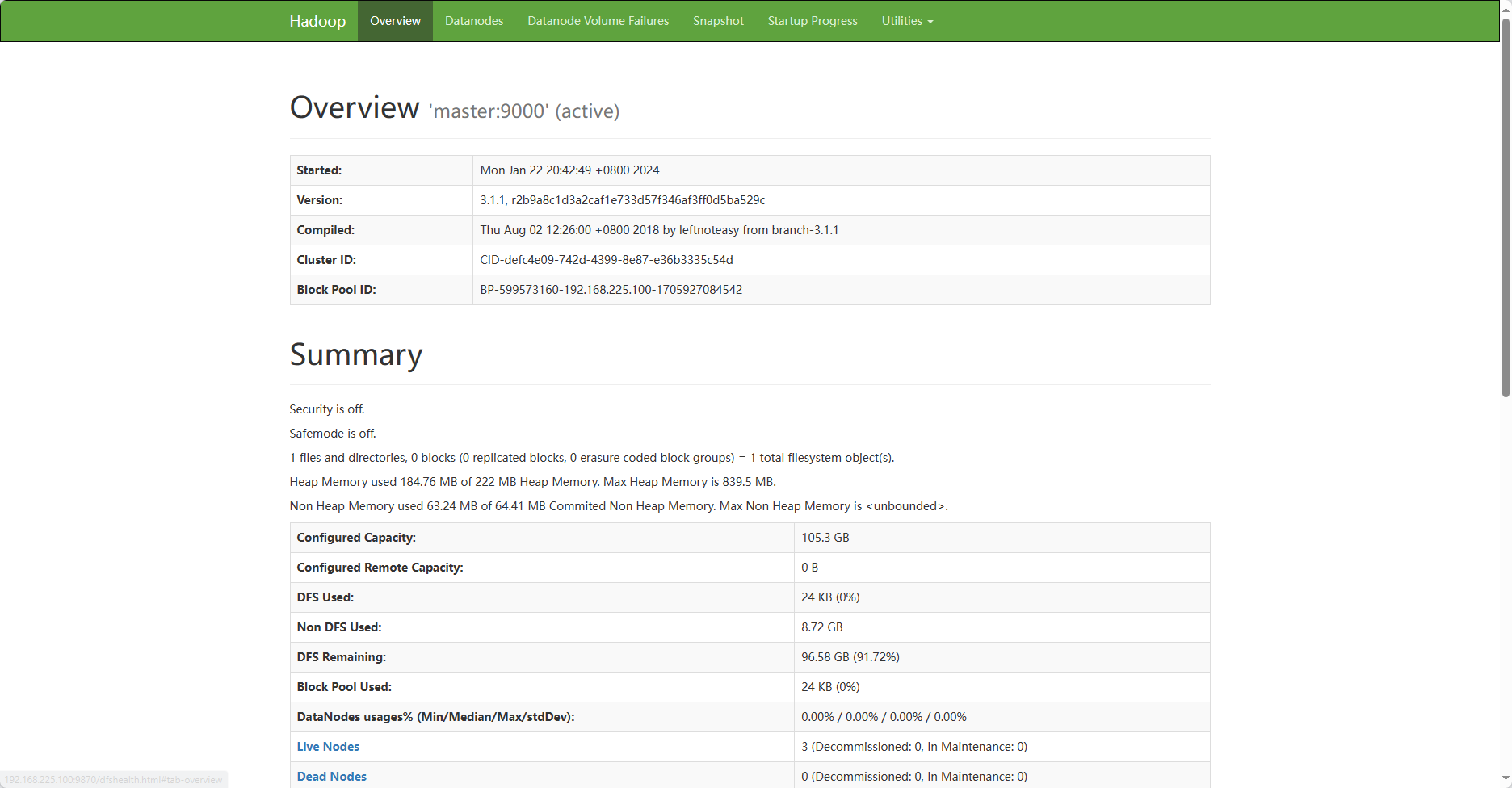Click the files and directories summary line
Screen dimensions: 1512x788
click(592, 458)
